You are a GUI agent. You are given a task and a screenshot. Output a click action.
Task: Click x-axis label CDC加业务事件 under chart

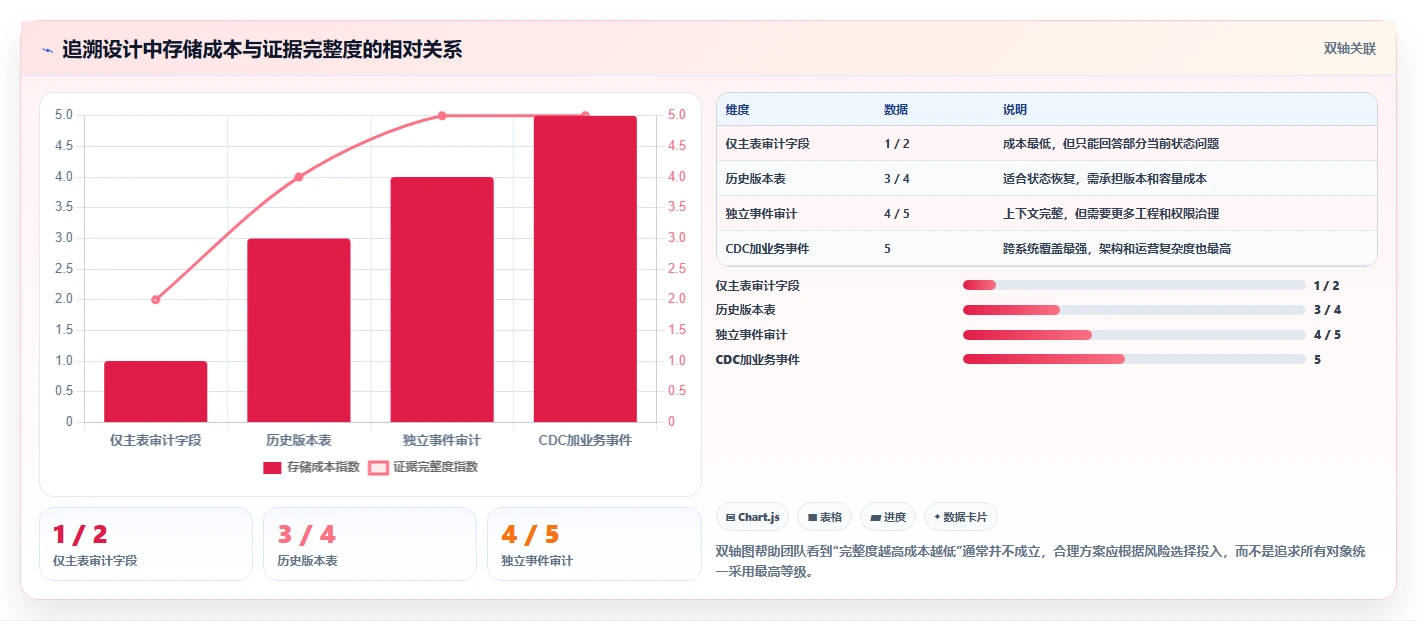coord(585,440)
